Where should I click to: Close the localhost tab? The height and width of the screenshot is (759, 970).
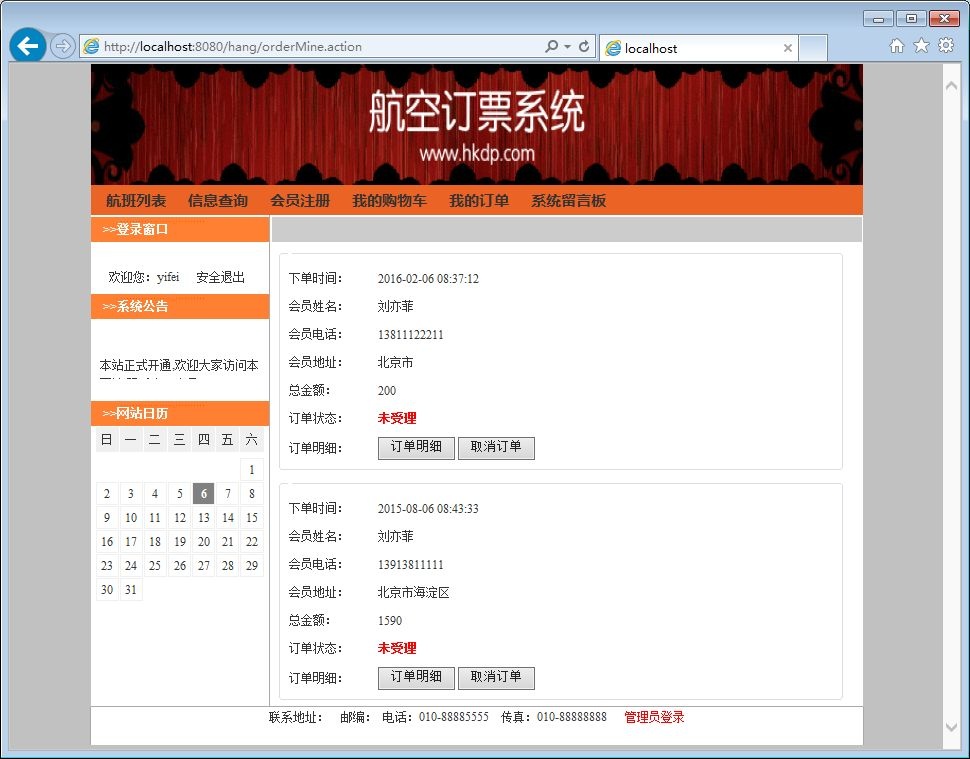click(x=788, y=48)
